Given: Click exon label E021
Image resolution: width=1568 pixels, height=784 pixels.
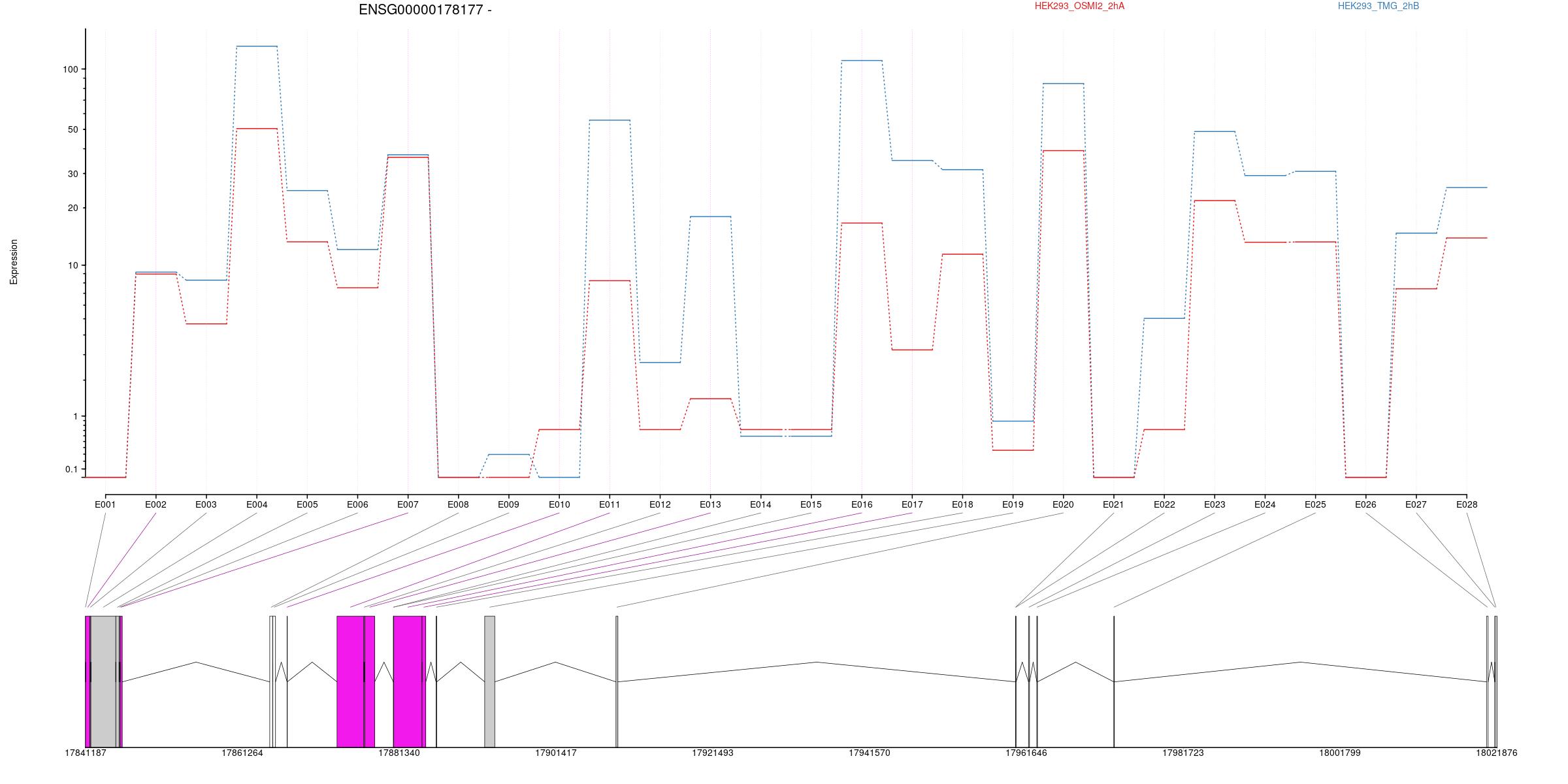Looking at the screenshot, I should pyautogui.click(x=1113, y=504).
